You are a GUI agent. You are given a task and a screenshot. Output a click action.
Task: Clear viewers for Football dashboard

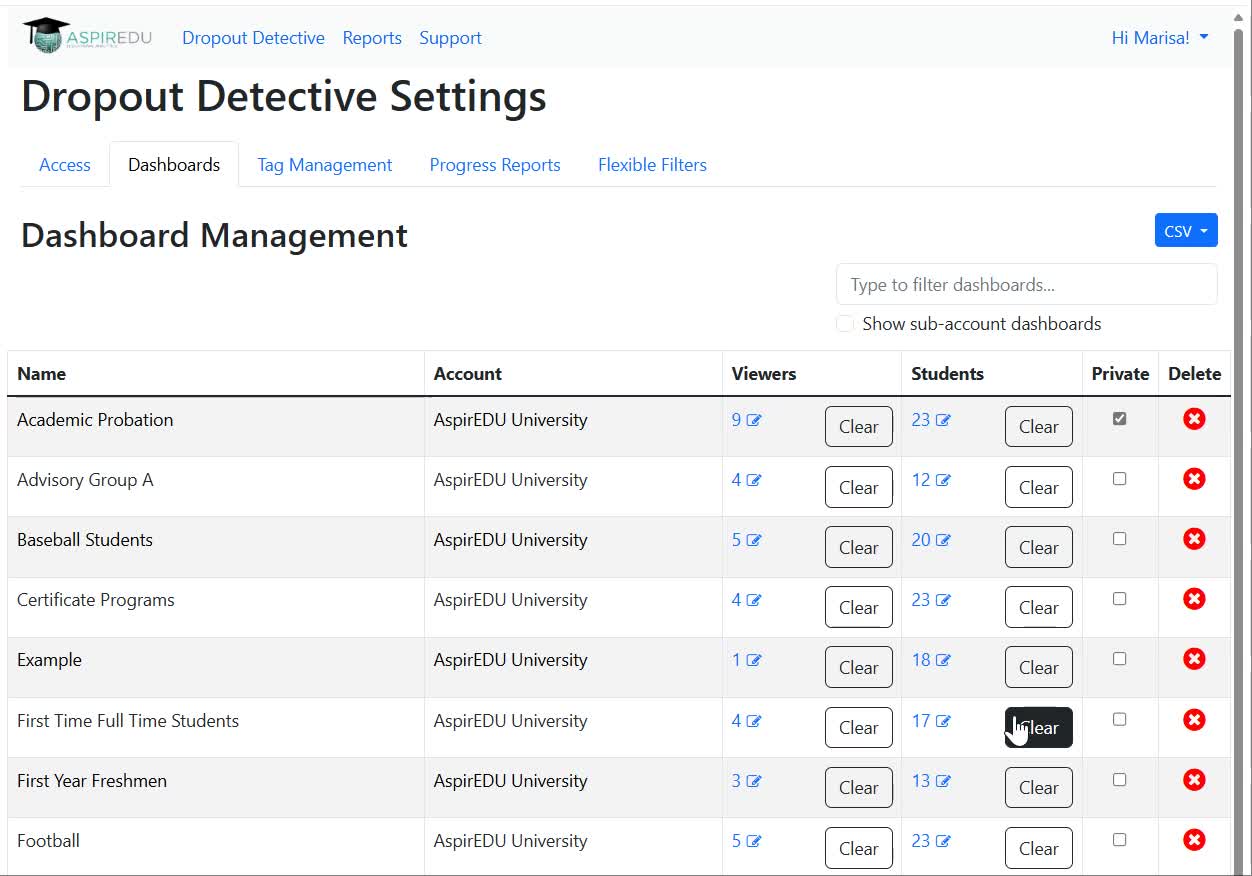point(859,848)
